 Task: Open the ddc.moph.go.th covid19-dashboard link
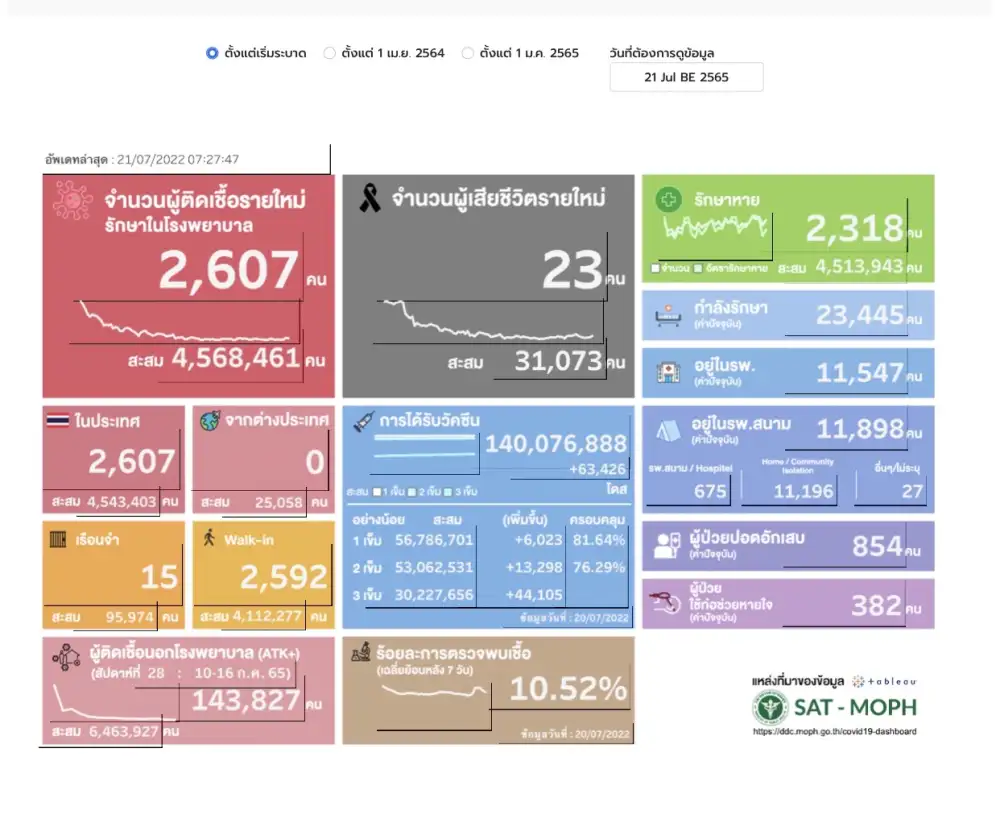tap(834, 731)
